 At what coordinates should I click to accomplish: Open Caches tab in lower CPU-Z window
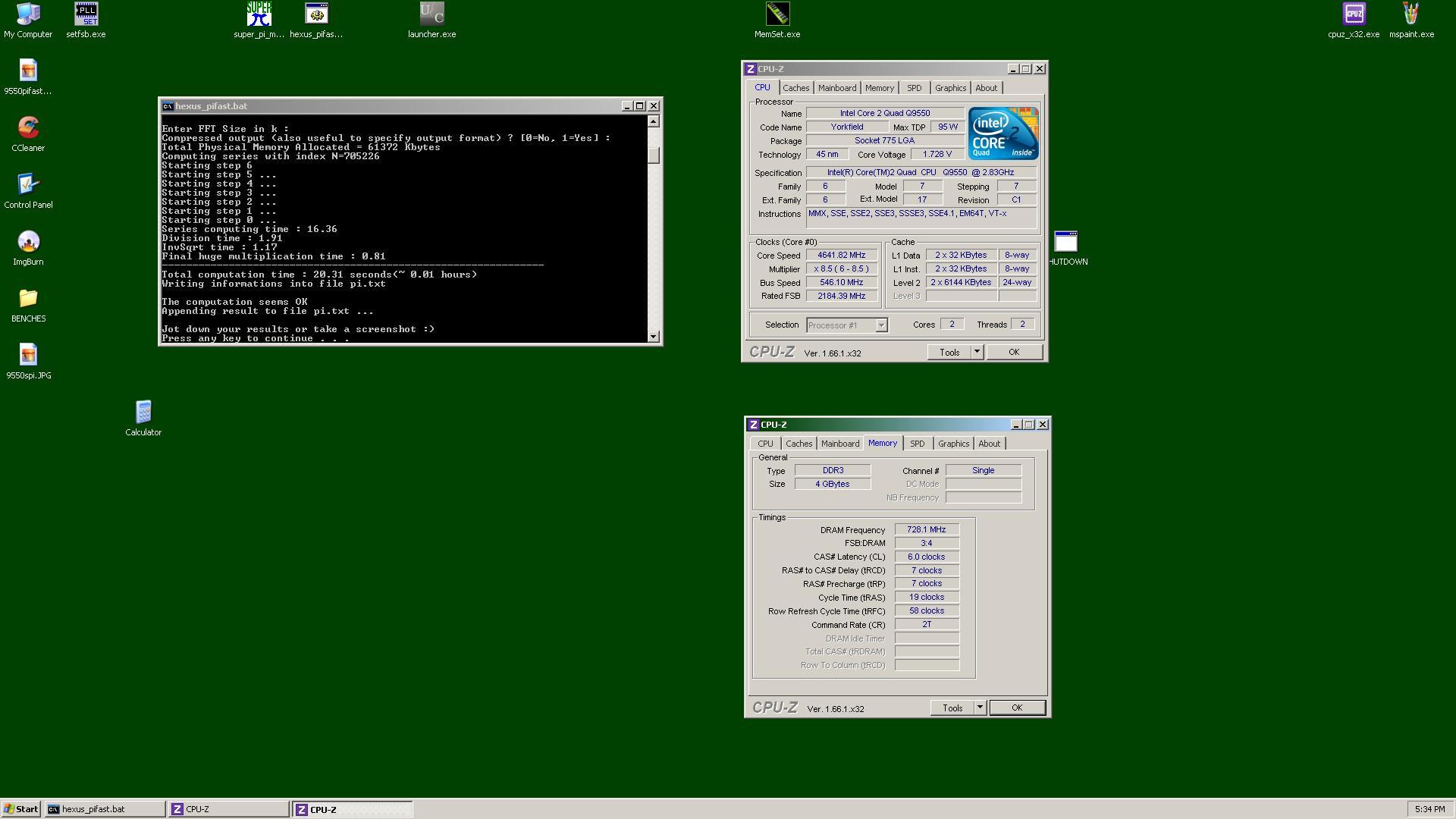pos(799,444)
